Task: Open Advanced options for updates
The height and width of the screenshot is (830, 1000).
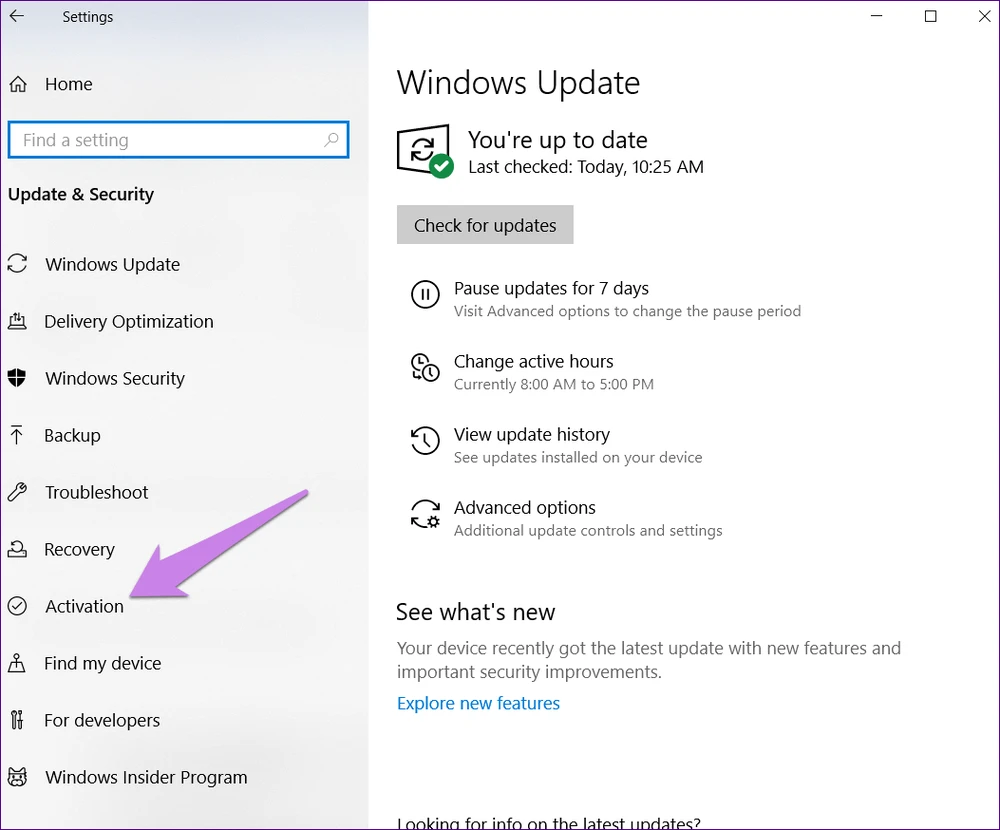Action: pyautogui.click(x=524, y=508)
